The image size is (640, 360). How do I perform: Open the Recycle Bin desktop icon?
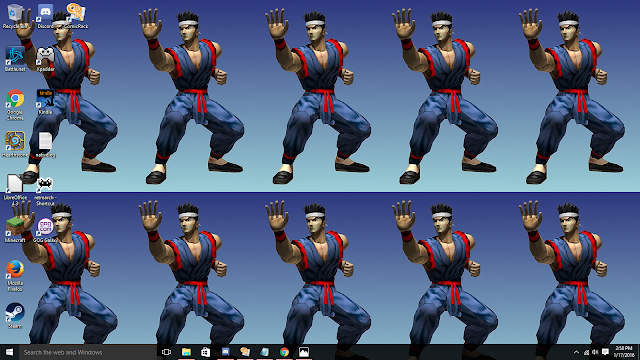[x=15, y=16]
